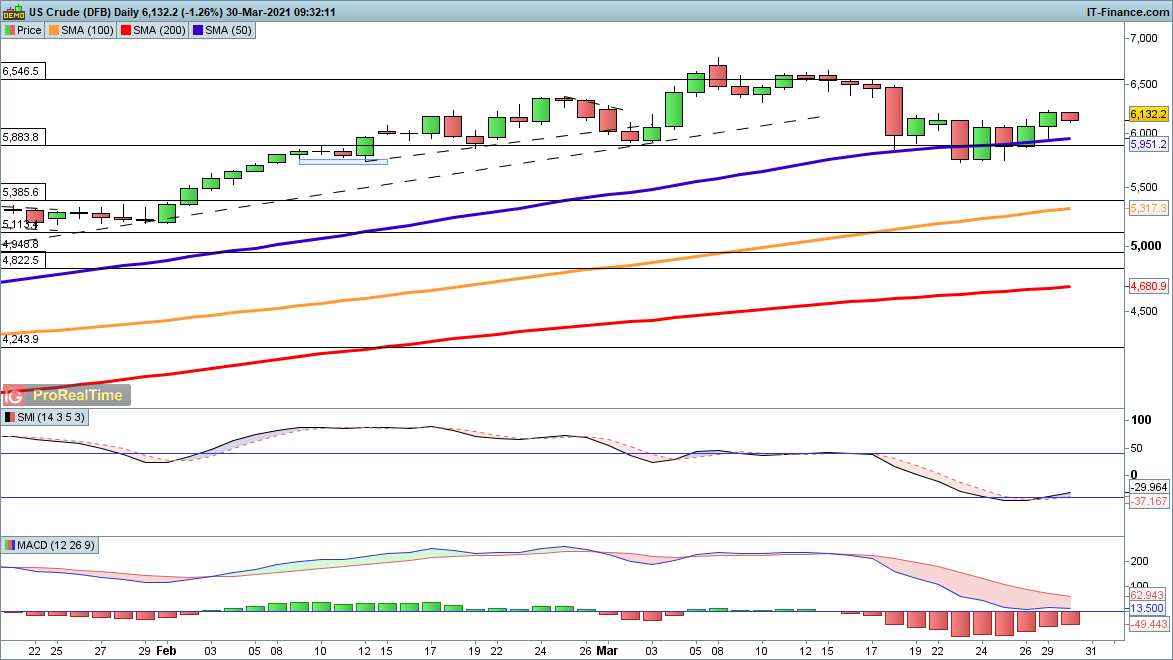Click the Price legend candle icon
The image size is (1173, 660).
pos(9,31)
